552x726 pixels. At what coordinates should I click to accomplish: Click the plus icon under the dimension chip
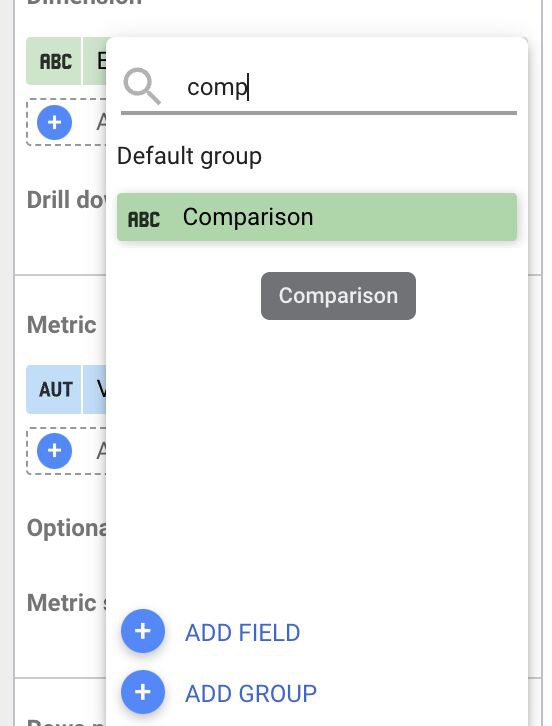[x=54, y=122]
